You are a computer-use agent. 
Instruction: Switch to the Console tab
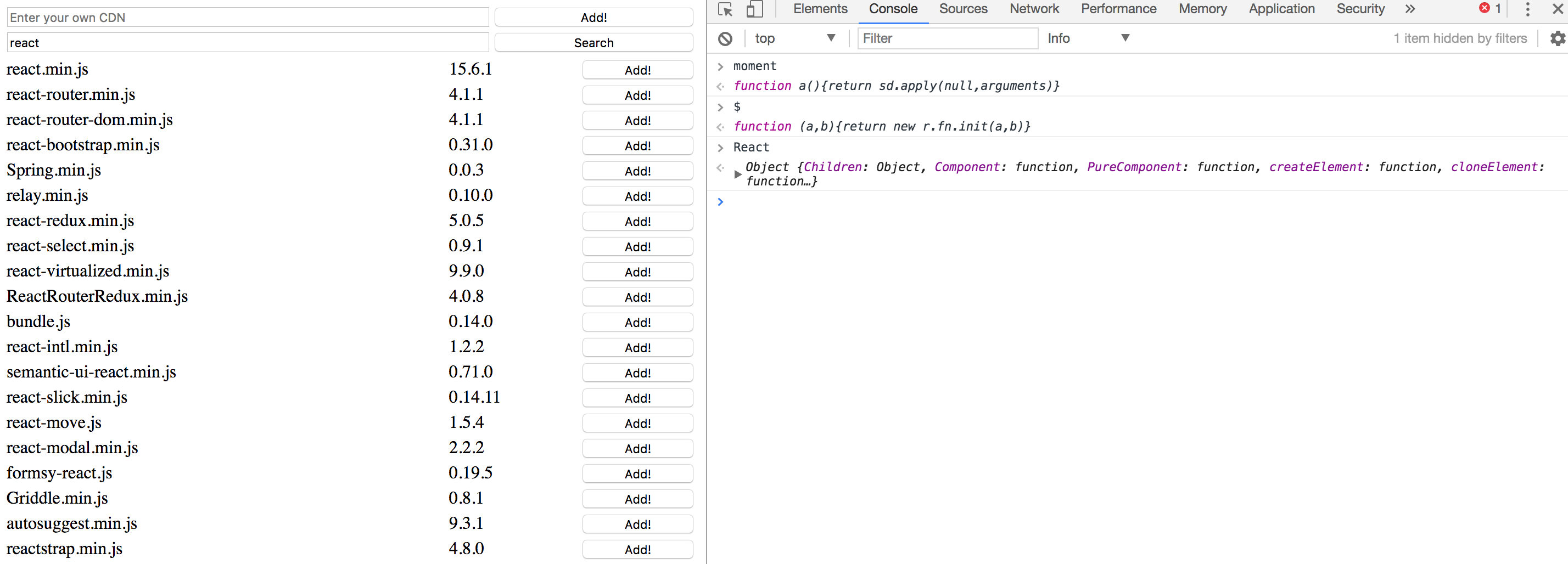tap(893, 9)
